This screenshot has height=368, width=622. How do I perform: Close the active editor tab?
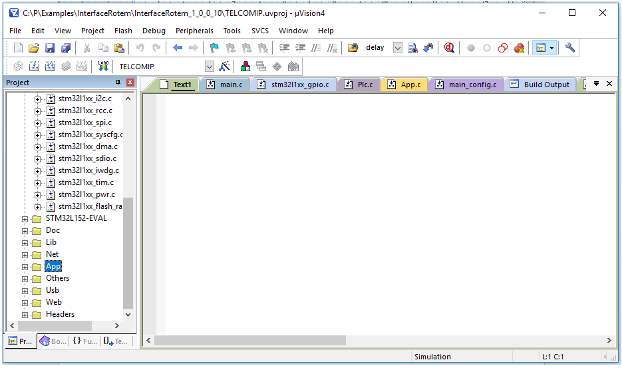(x=610, y=84)
